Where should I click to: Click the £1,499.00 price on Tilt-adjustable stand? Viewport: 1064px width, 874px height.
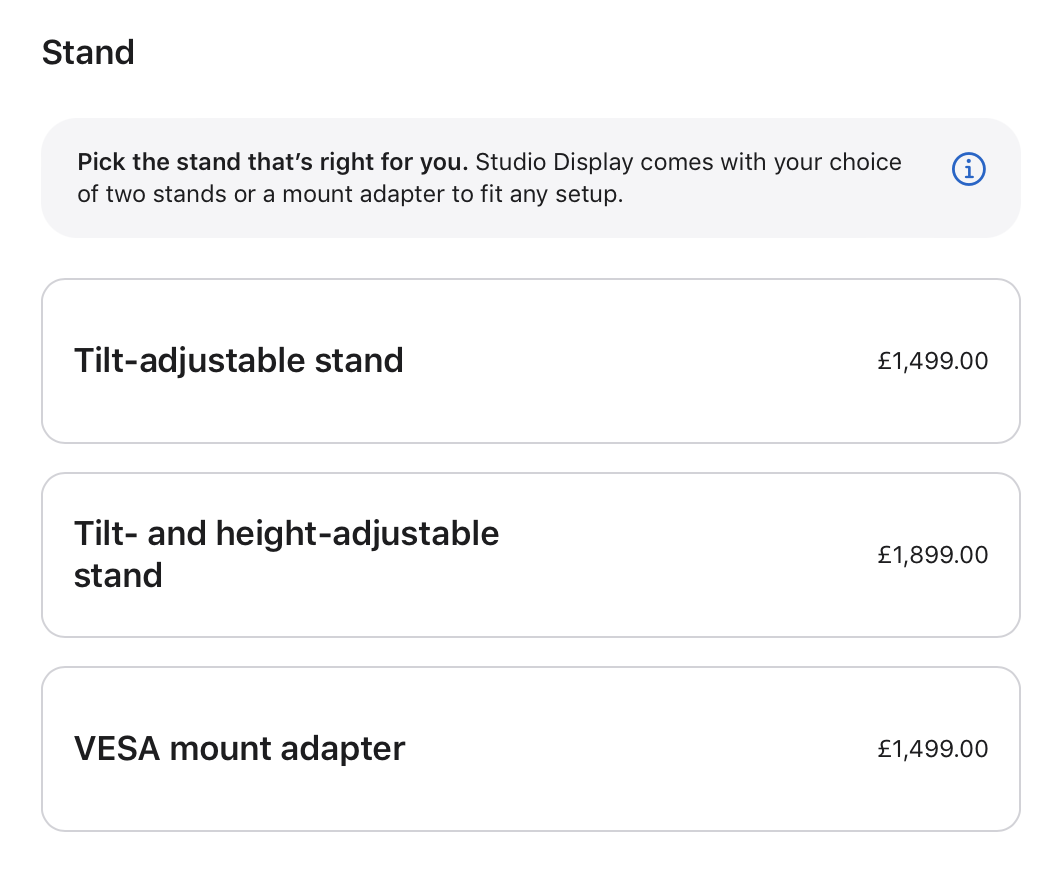click(932, 361)
